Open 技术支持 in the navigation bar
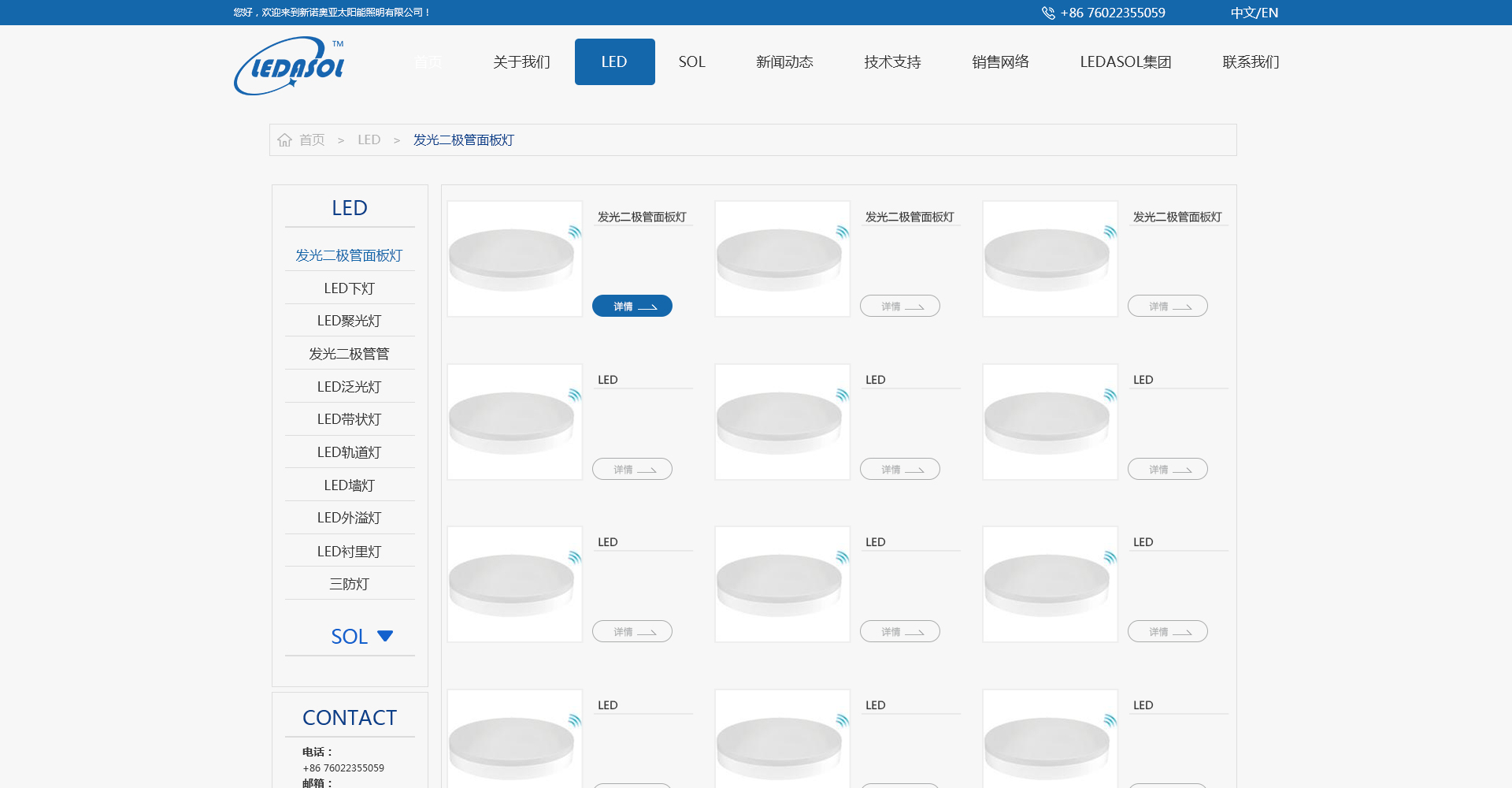Viewport: 1512px width, 788px height. [892, 62]
